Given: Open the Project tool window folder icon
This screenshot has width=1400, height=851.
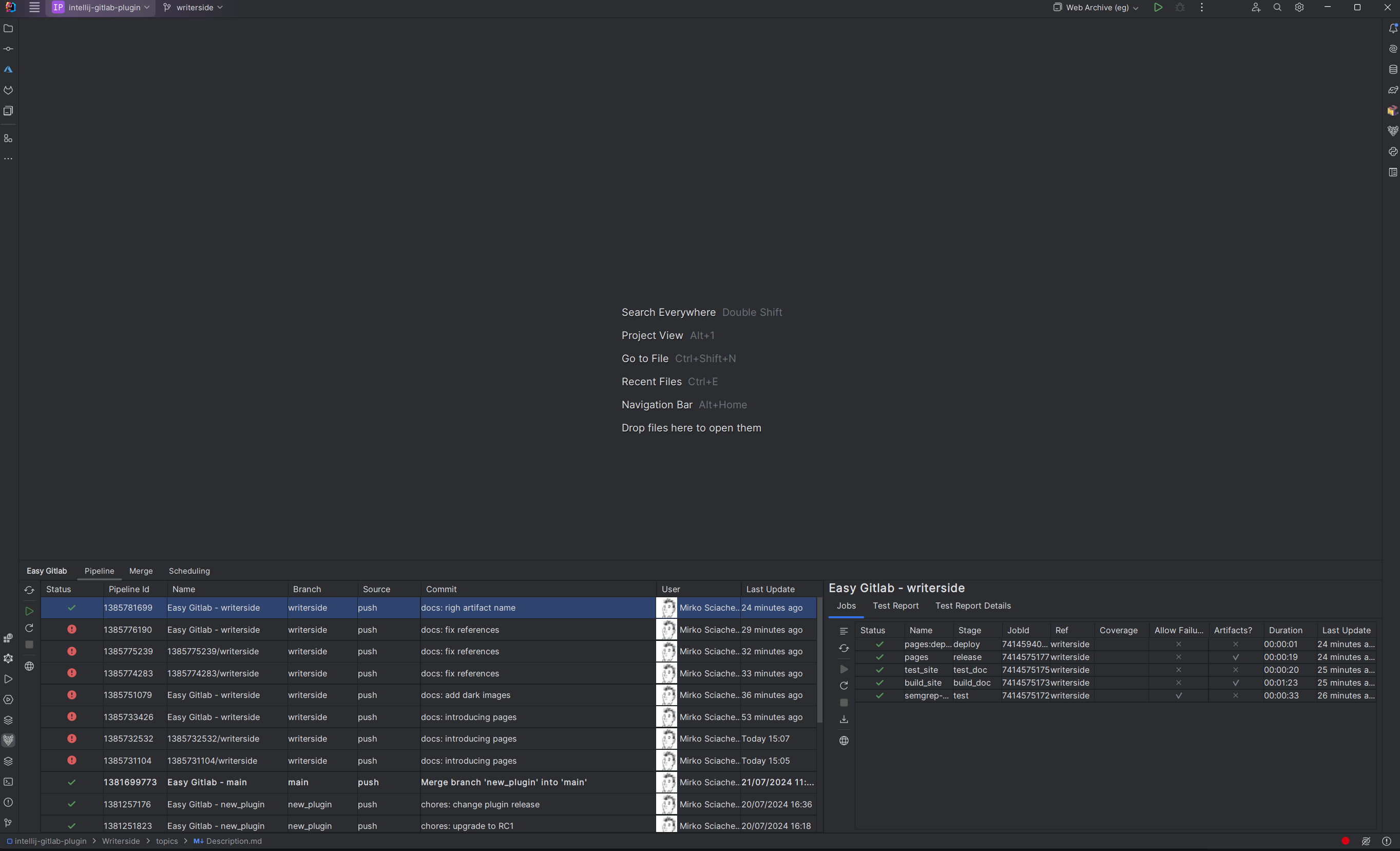Looking at the screenshot, I should point(9,28).
